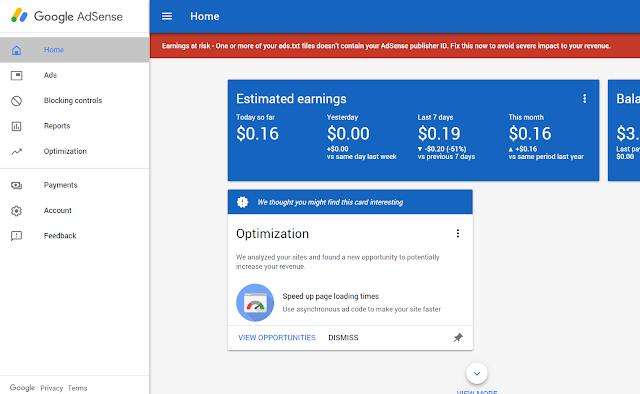Click 'Speed up page loading times' heading
The width and height of the screenshot is (640, 394).
click(331, 296)
